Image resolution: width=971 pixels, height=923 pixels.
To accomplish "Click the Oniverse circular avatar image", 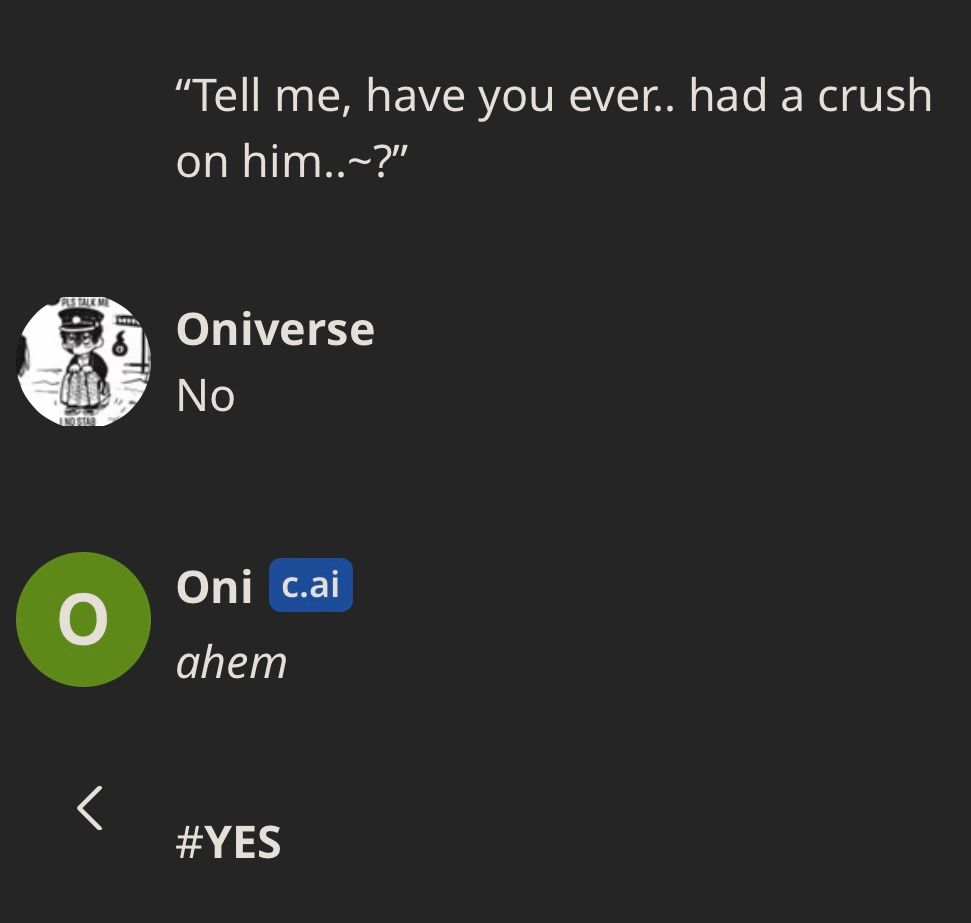I will tap(84, 361).
